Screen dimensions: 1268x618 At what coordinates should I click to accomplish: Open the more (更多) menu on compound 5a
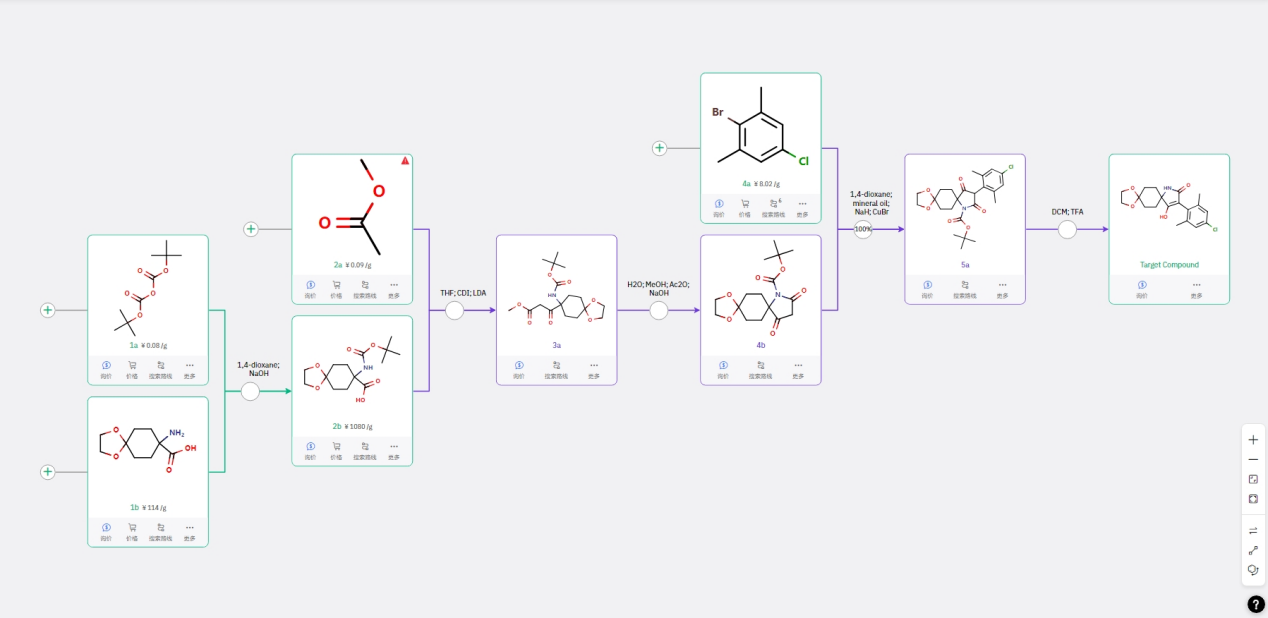[1003, 285]
